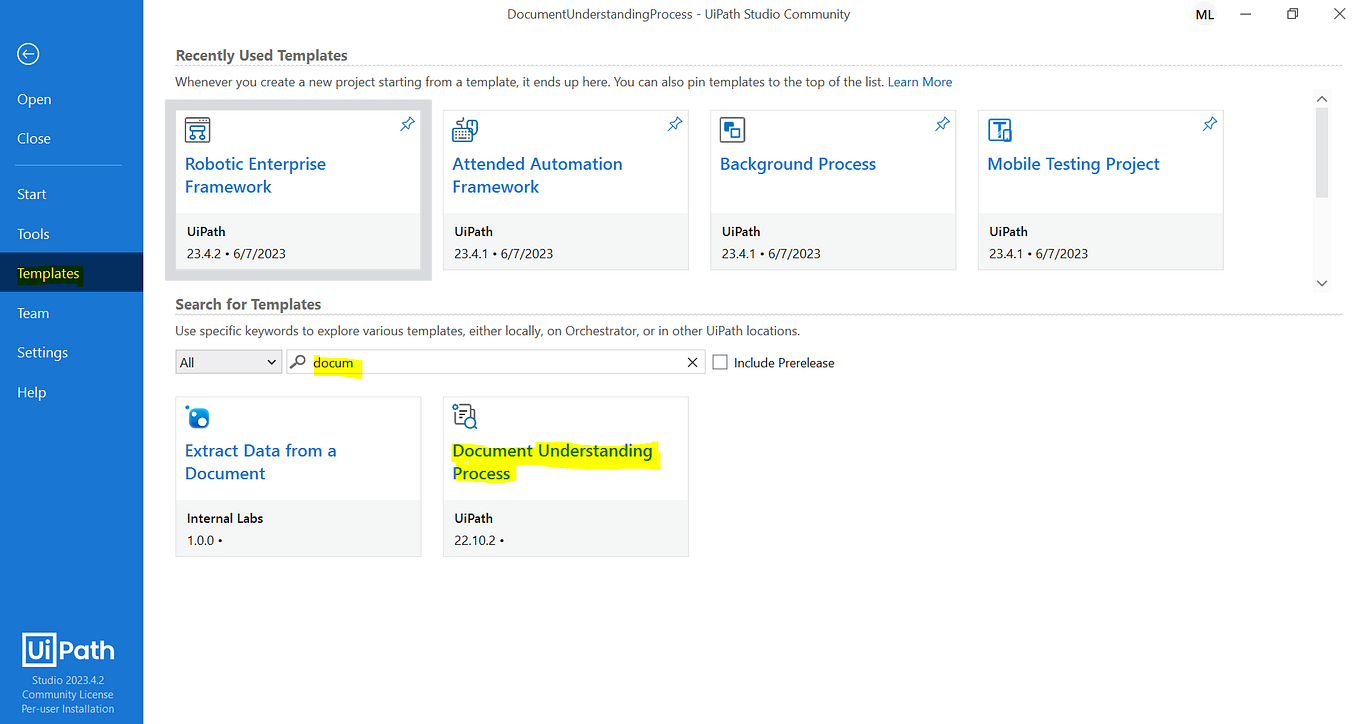
Task: Open the All filter dropdown
Action: point(228,362)
